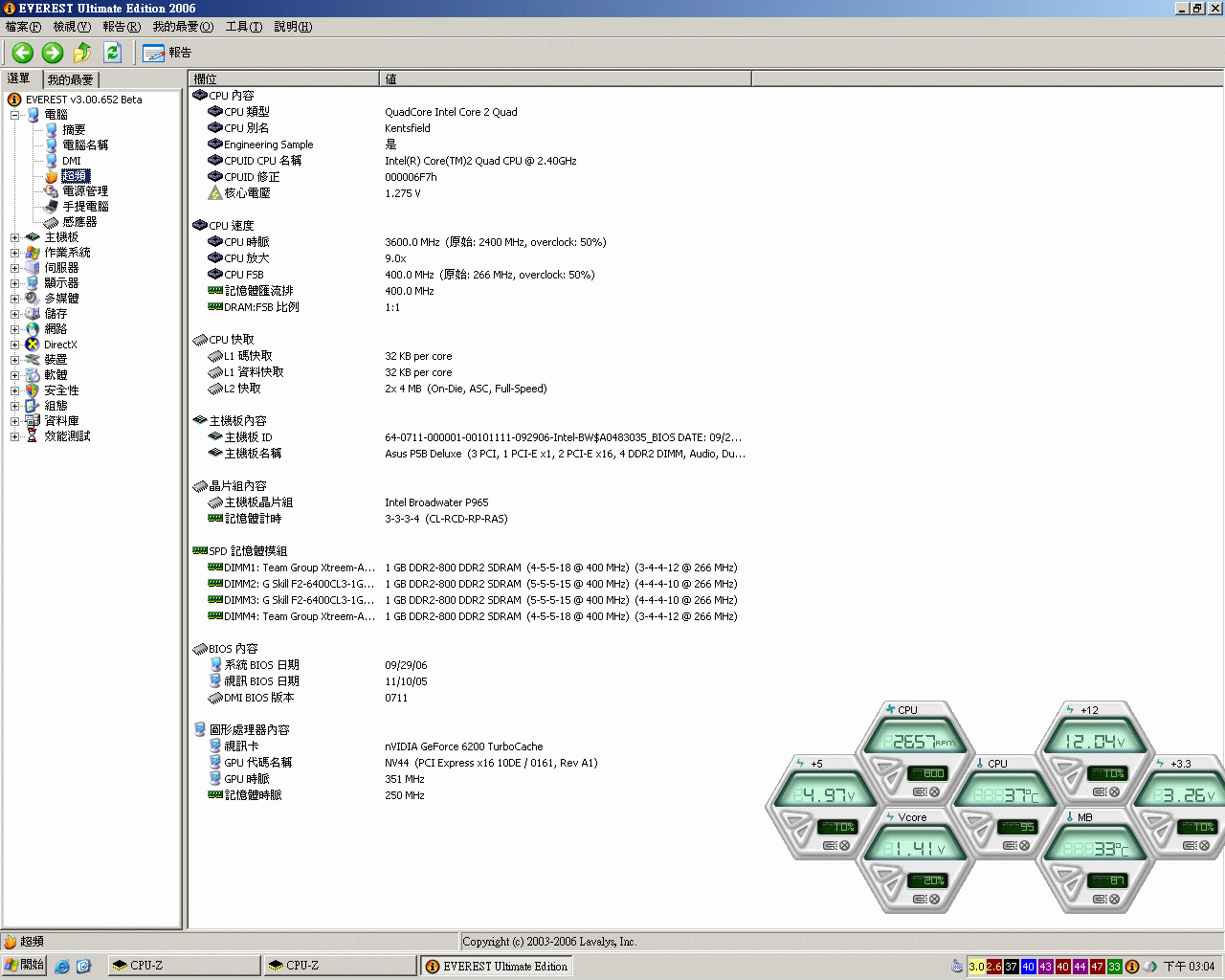This screenshot has width=1225, height=980.
Task: Open the 說明(H) menu
Action: pos(293,27)
